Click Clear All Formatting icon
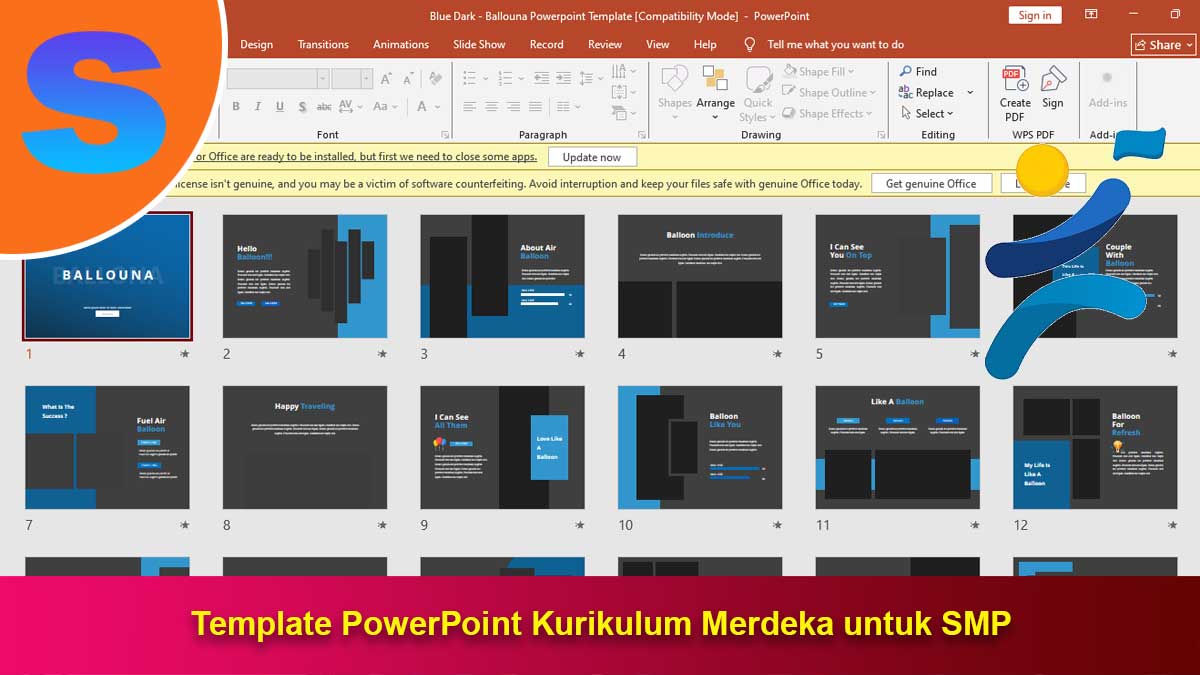The width and height of the screenshot is (1200, 675). pos(435,78)
